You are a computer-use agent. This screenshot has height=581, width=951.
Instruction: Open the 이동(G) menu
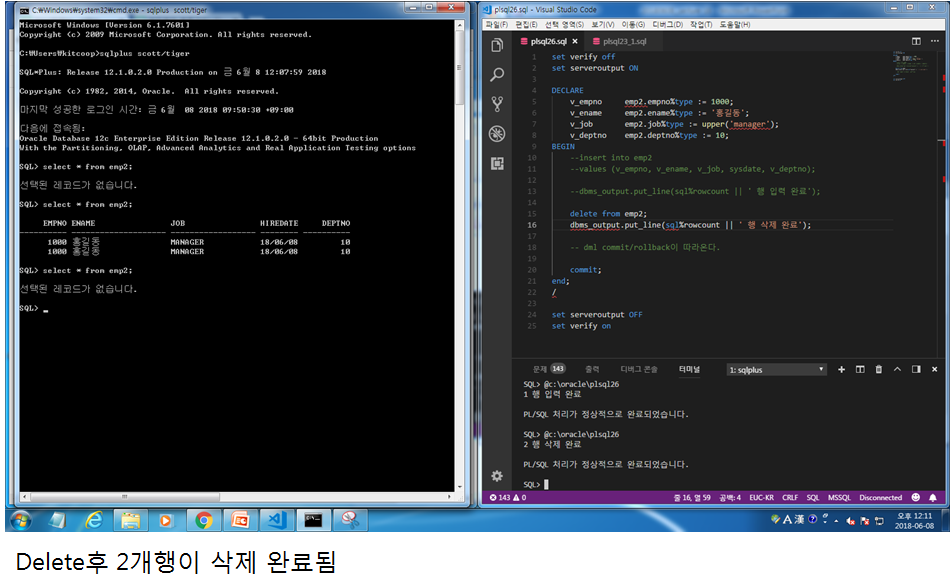(633, 24)
